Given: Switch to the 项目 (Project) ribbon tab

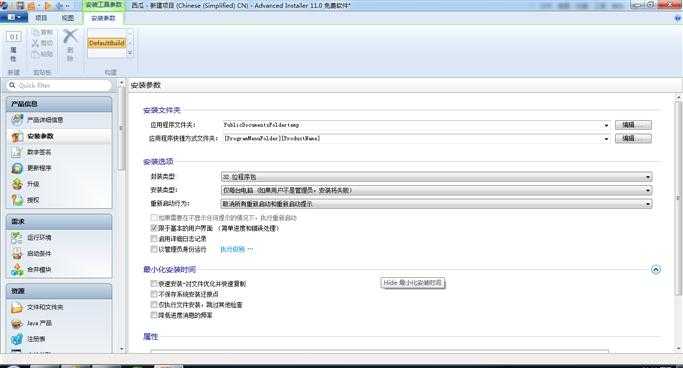Looking at the screenshot, I should click(41, 18).
